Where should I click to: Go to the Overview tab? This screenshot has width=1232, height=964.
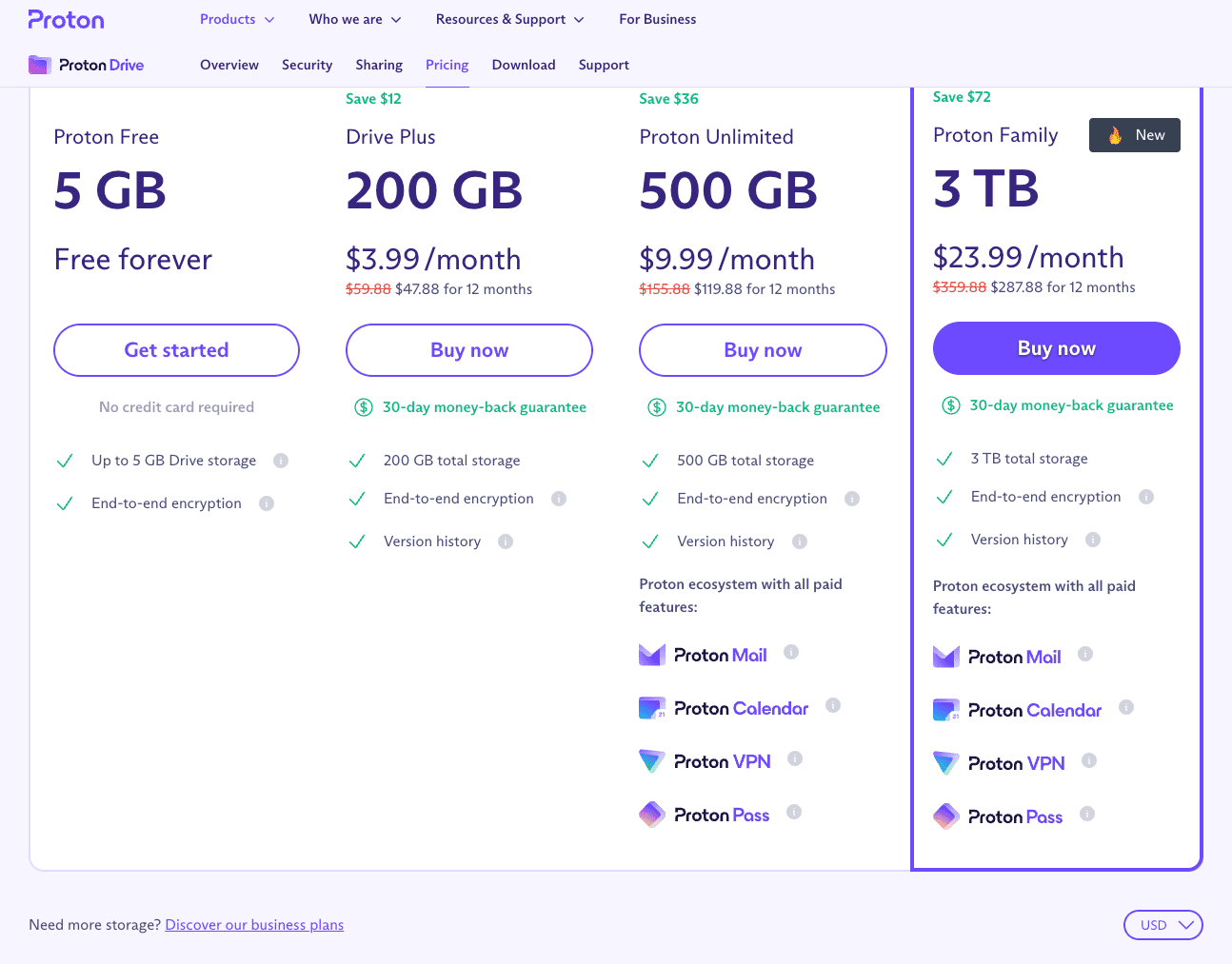pyautogui.click(x=229, y=65)
